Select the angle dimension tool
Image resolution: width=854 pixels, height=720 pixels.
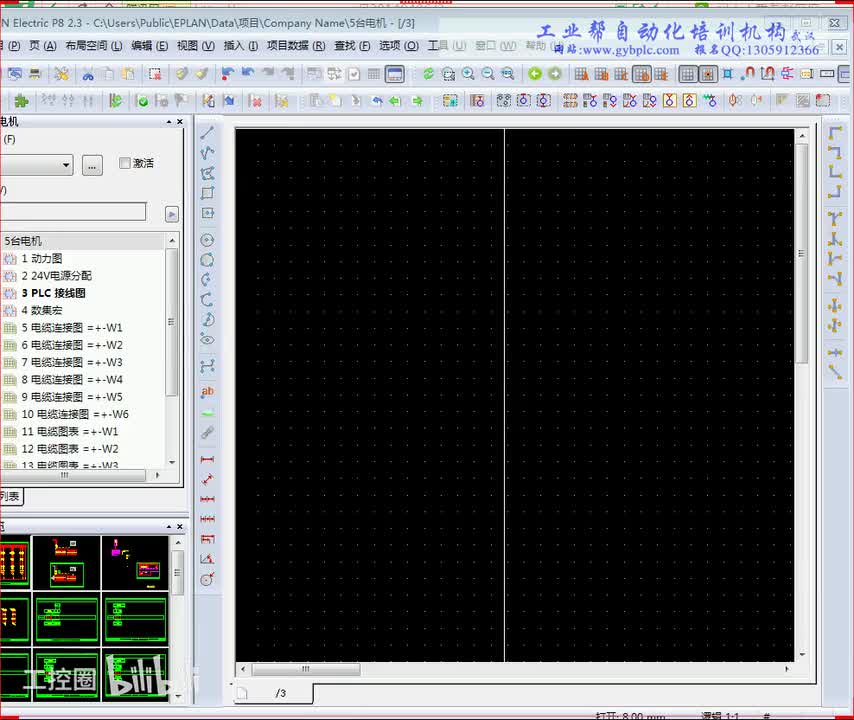(x=208, y=559)
